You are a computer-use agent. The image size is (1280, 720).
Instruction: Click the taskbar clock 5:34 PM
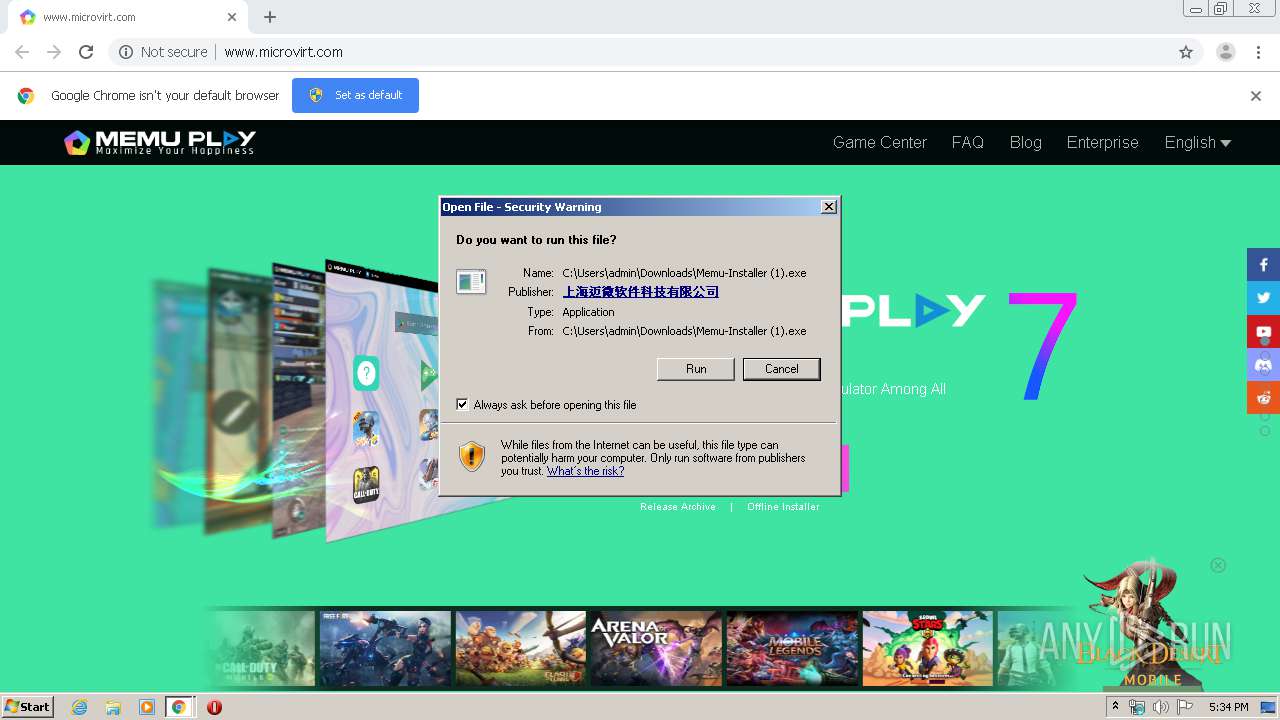tap(1228, 707)
